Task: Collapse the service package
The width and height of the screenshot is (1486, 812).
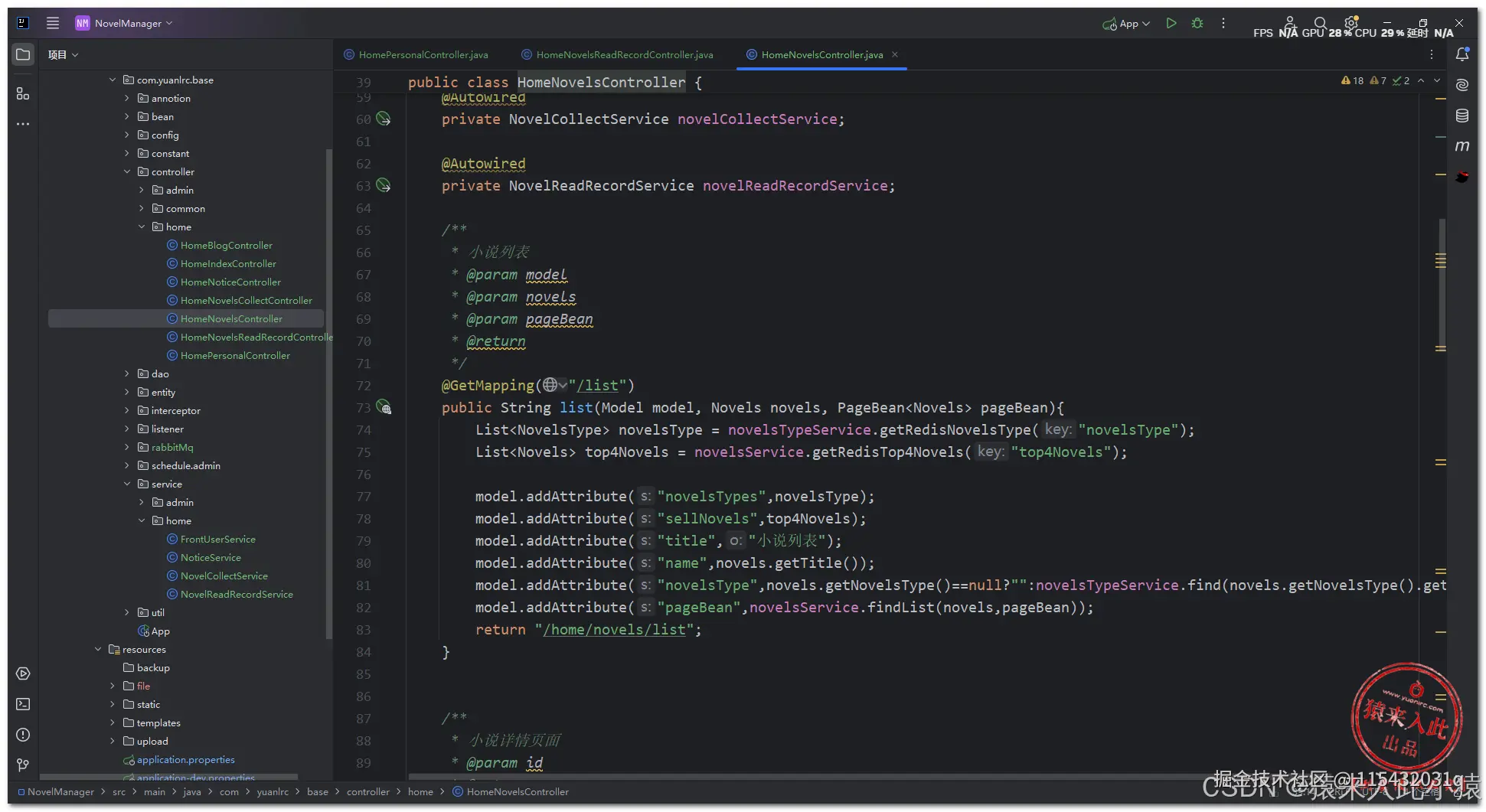Action: coord(127,484)
